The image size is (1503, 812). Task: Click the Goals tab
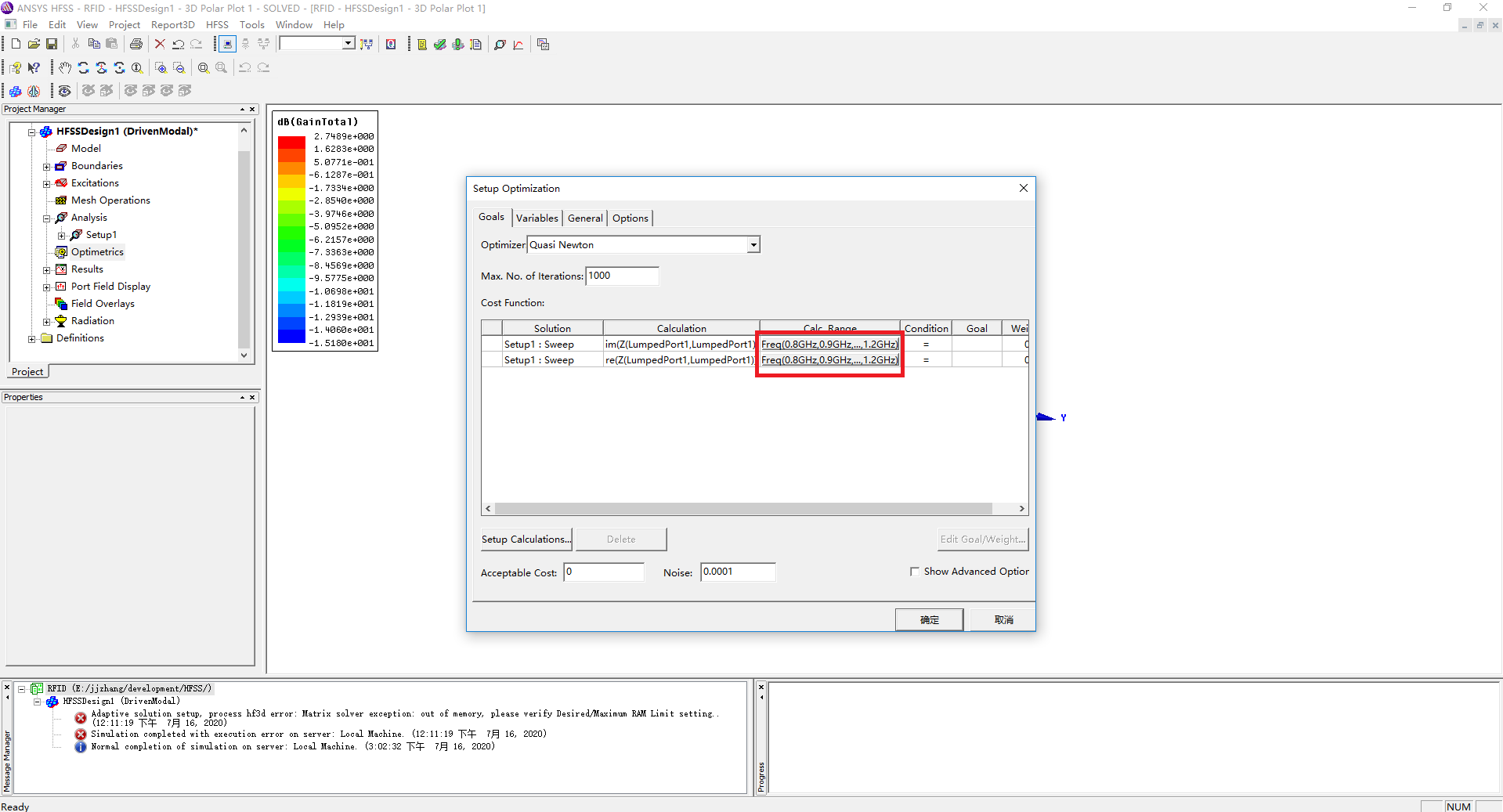point(492,218)
